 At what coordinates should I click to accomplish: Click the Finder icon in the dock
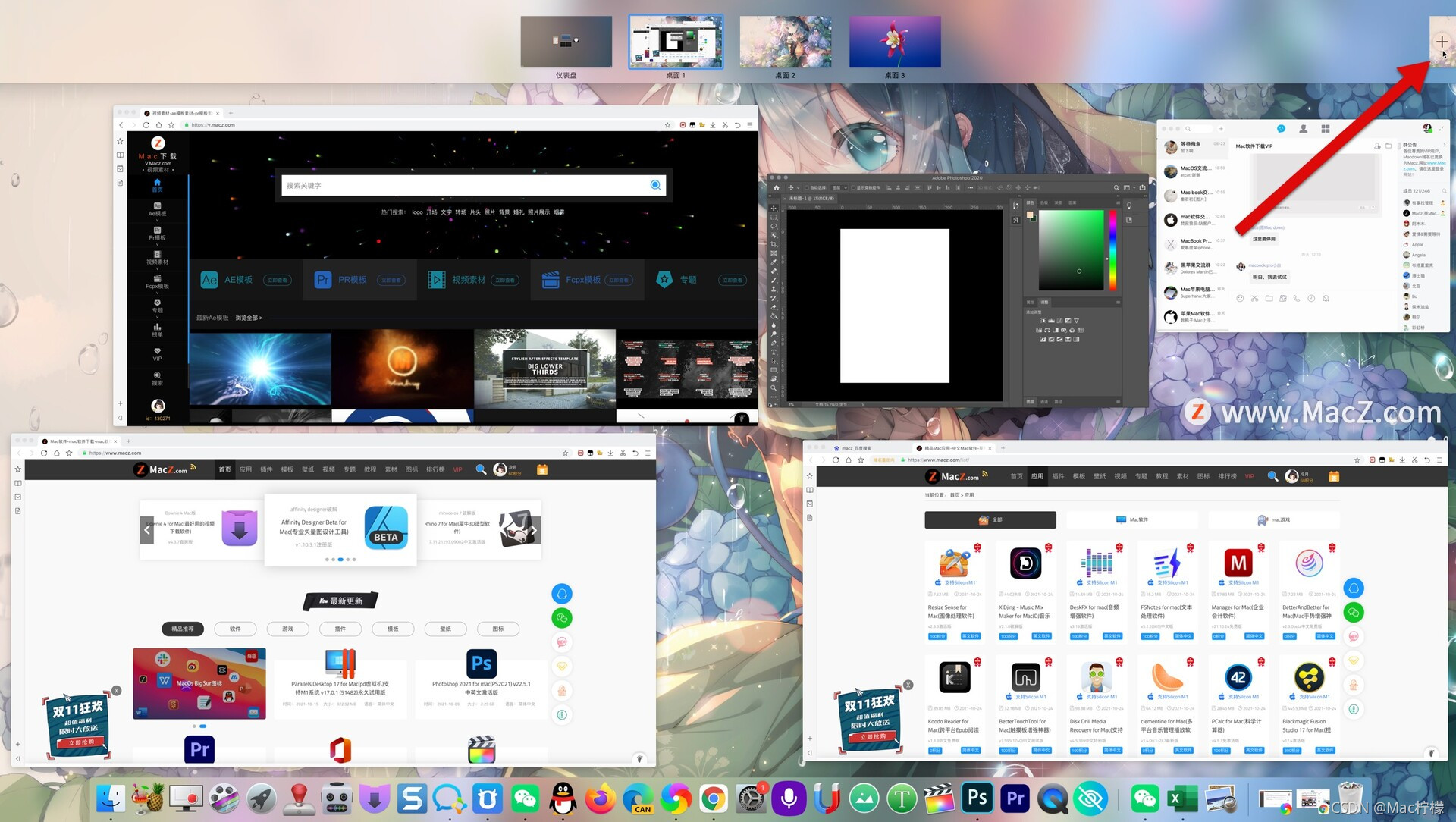pos(111,798)
